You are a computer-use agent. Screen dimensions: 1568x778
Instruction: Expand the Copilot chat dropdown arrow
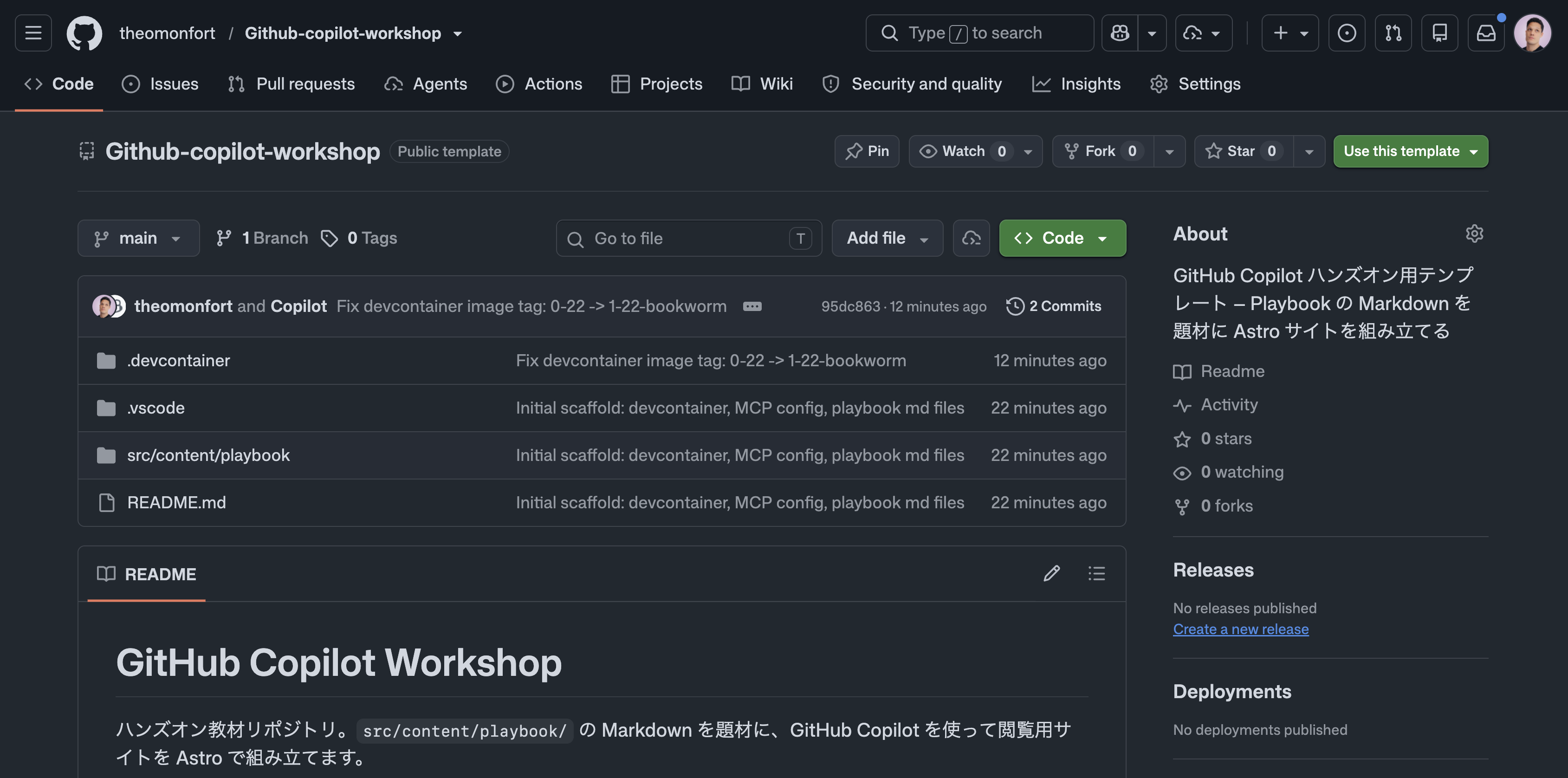click(x=1152, y=33)
